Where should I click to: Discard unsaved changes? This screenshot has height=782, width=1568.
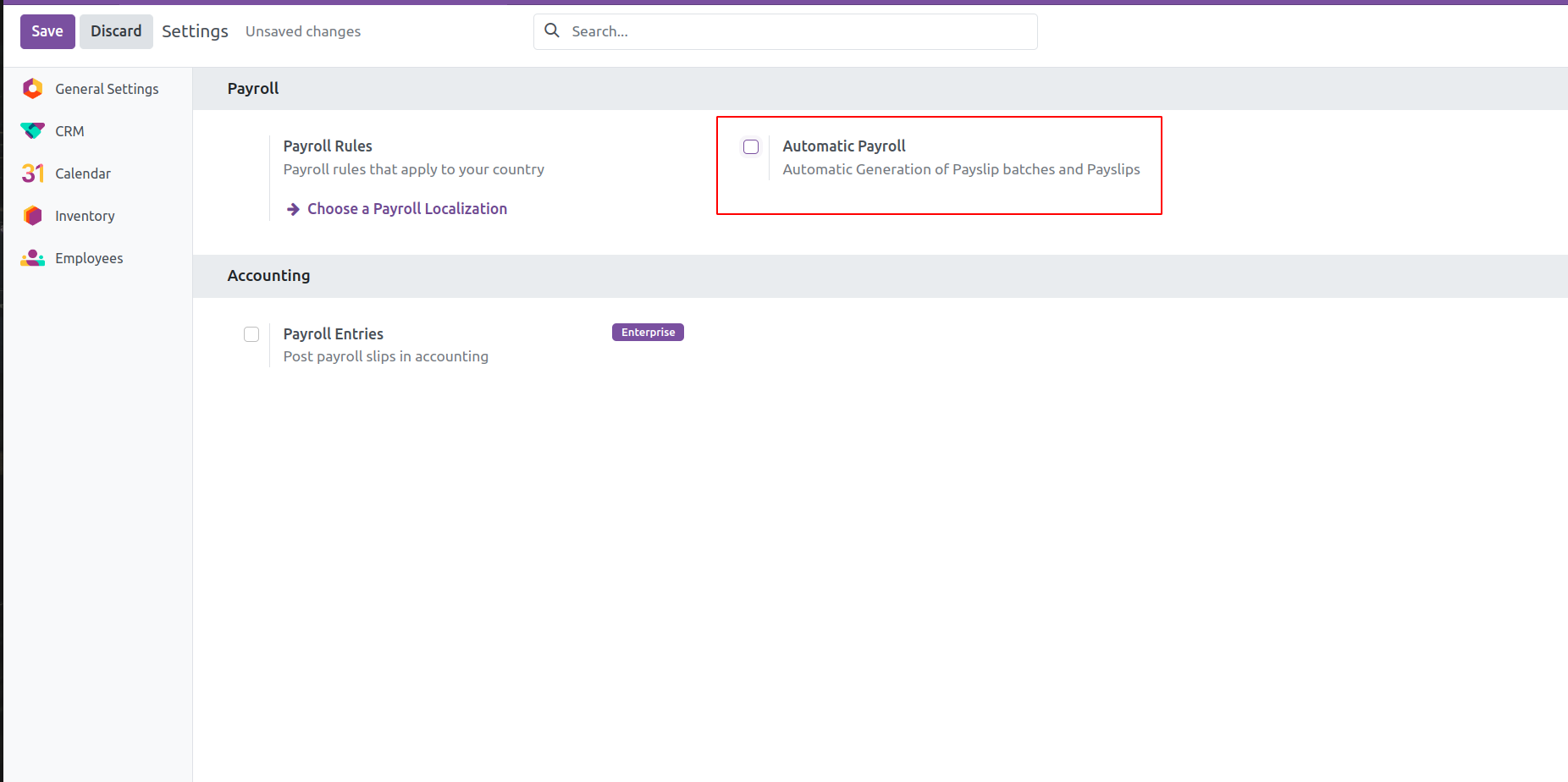point(116,31)
